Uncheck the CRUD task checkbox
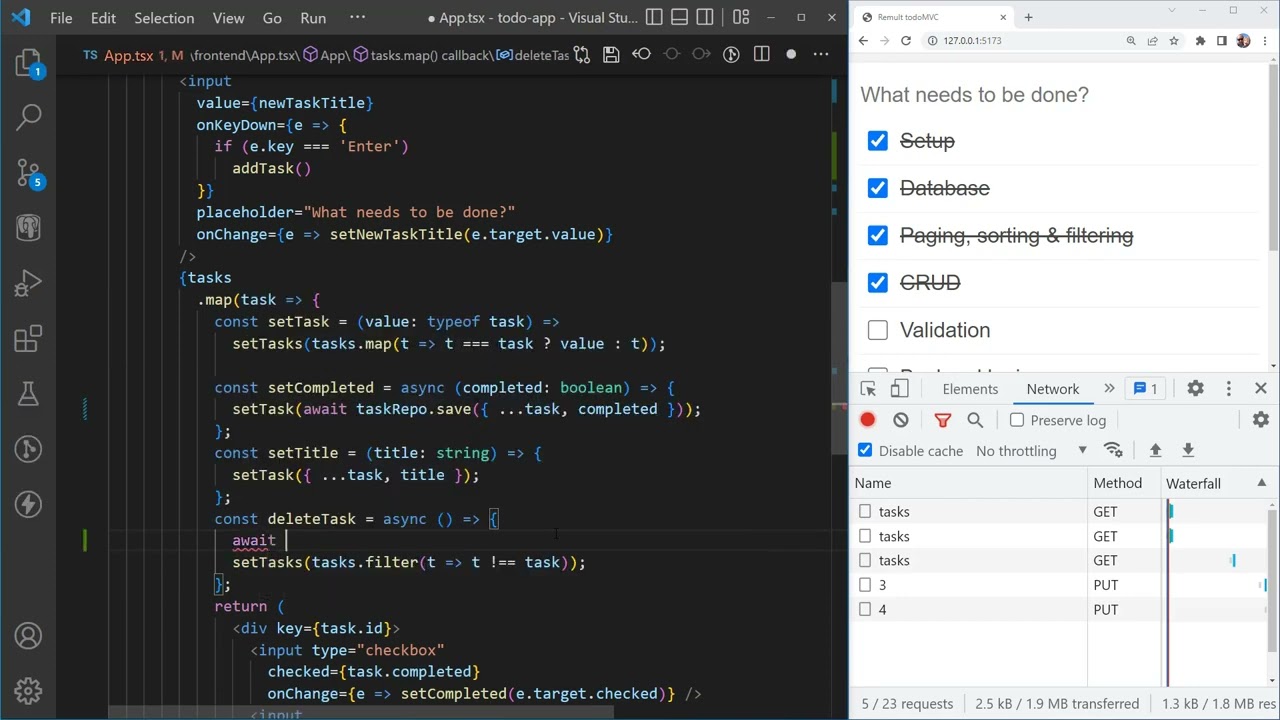 (877, 283)
